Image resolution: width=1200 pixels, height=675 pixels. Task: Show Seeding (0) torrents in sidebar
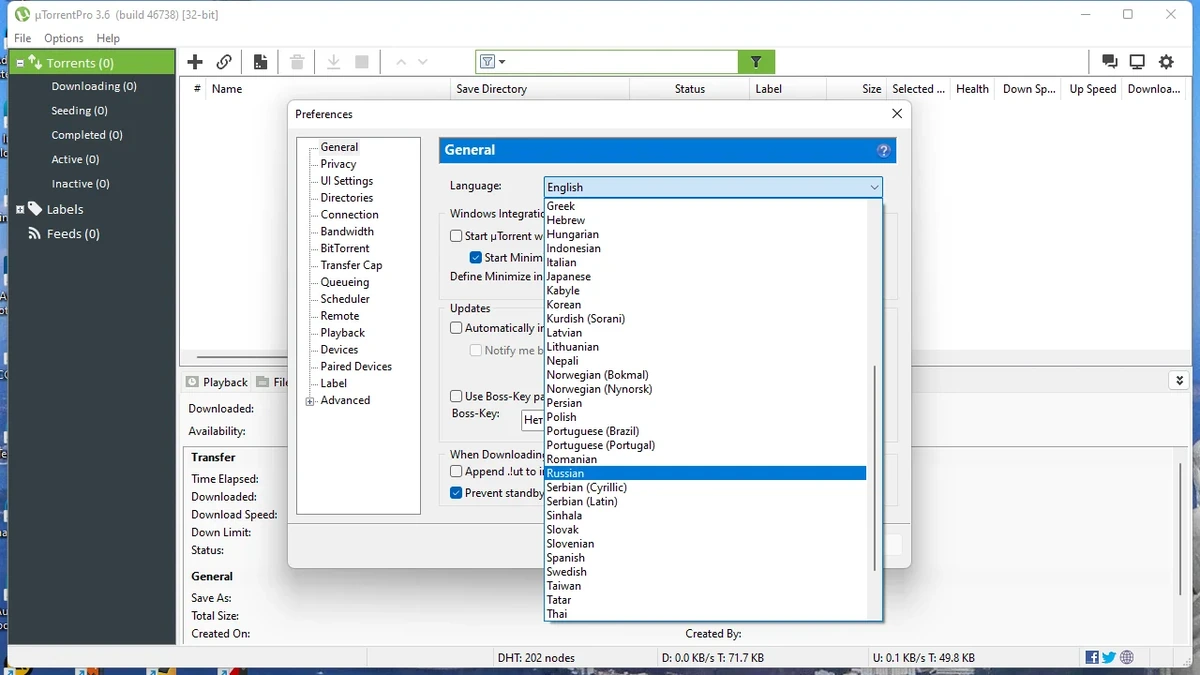pos(79,111)
